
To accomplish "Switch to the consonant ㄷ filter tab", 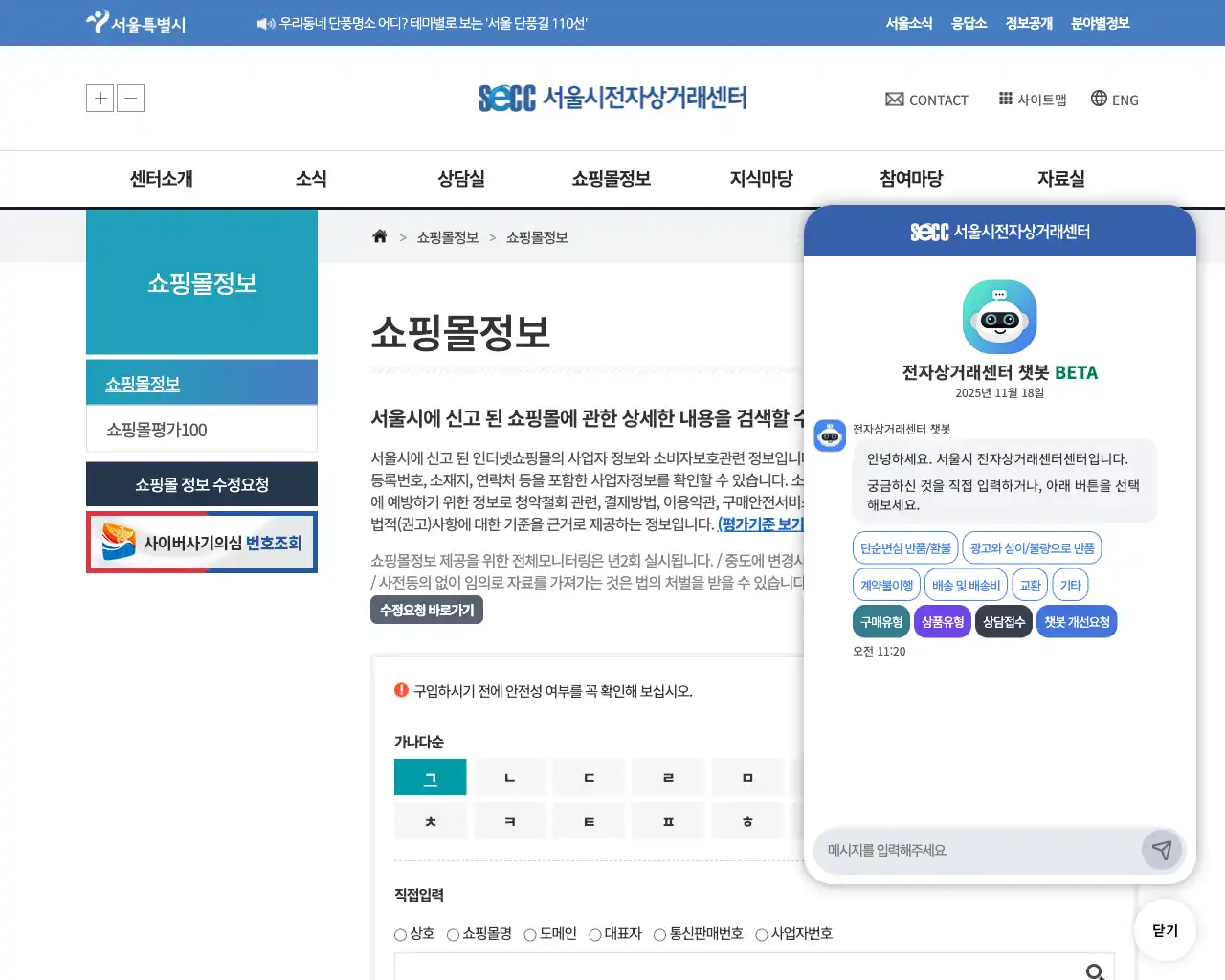I will 589,777.
